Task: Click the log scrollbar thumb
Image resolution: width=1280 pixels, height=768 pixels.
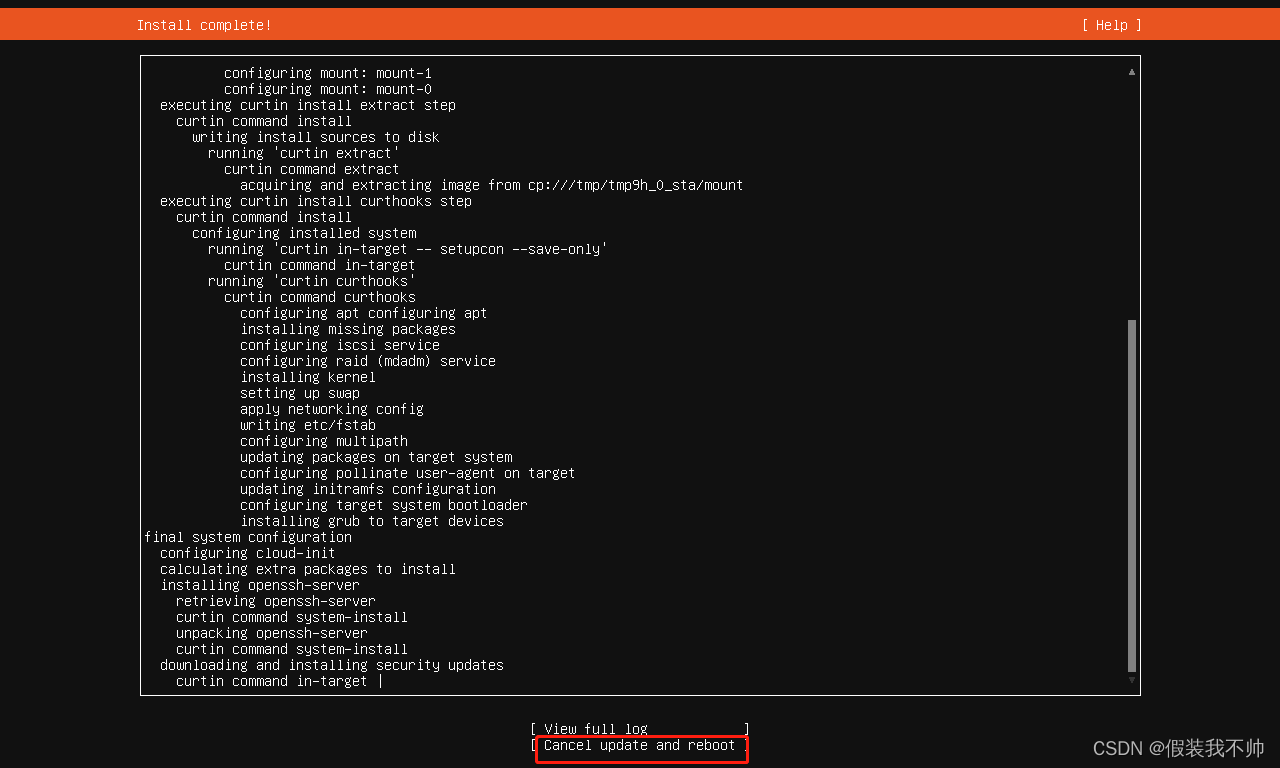Action: point(1132,496)
